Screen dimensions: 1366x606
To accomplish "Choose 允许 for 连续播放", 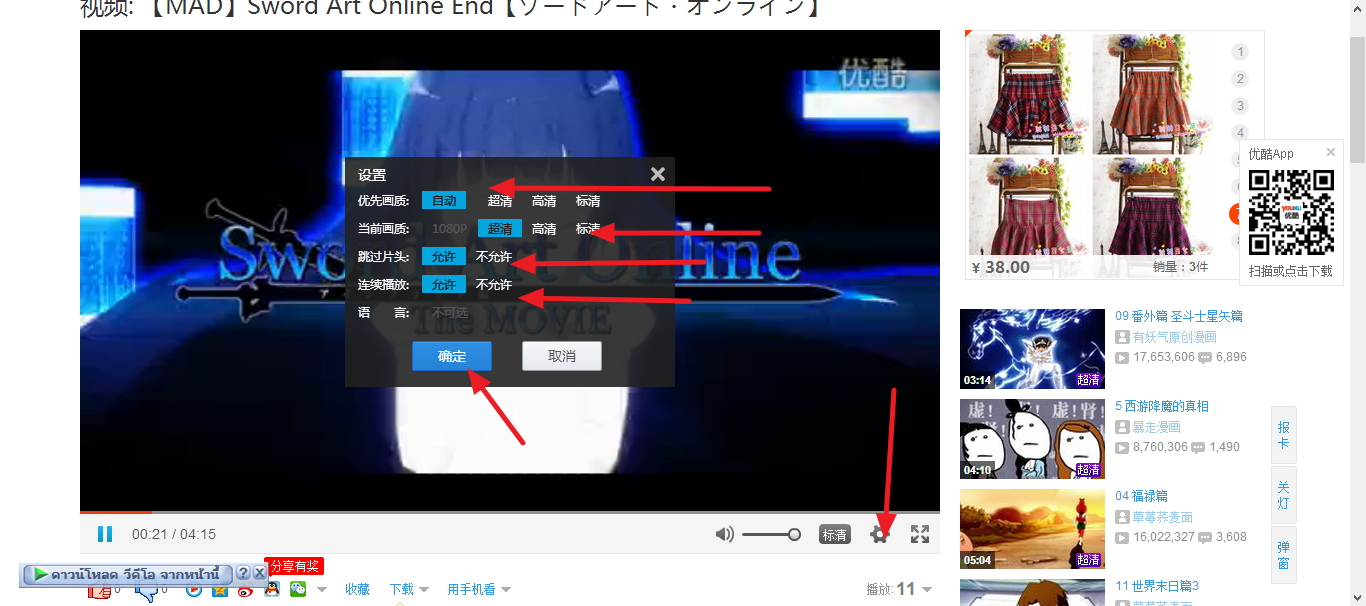I will coord(444,285).
